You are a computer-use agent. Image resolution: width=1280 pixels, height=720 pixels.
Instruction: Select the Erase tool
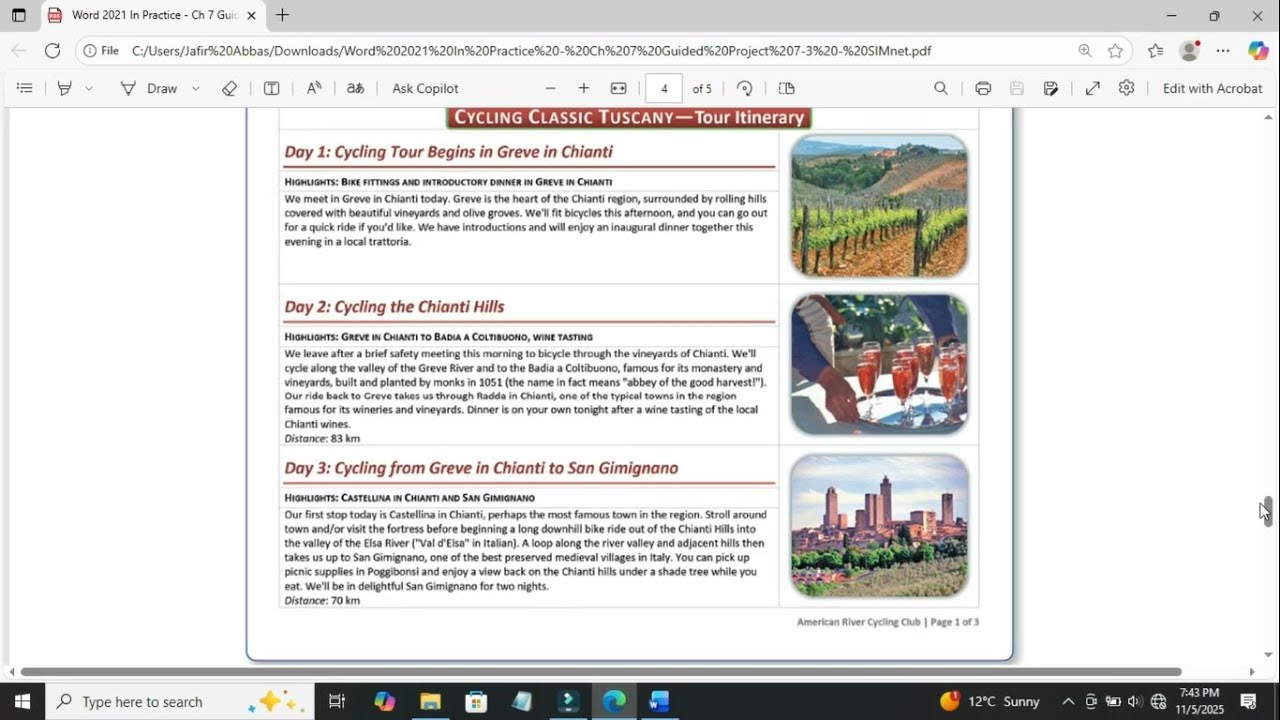[229, 88]
